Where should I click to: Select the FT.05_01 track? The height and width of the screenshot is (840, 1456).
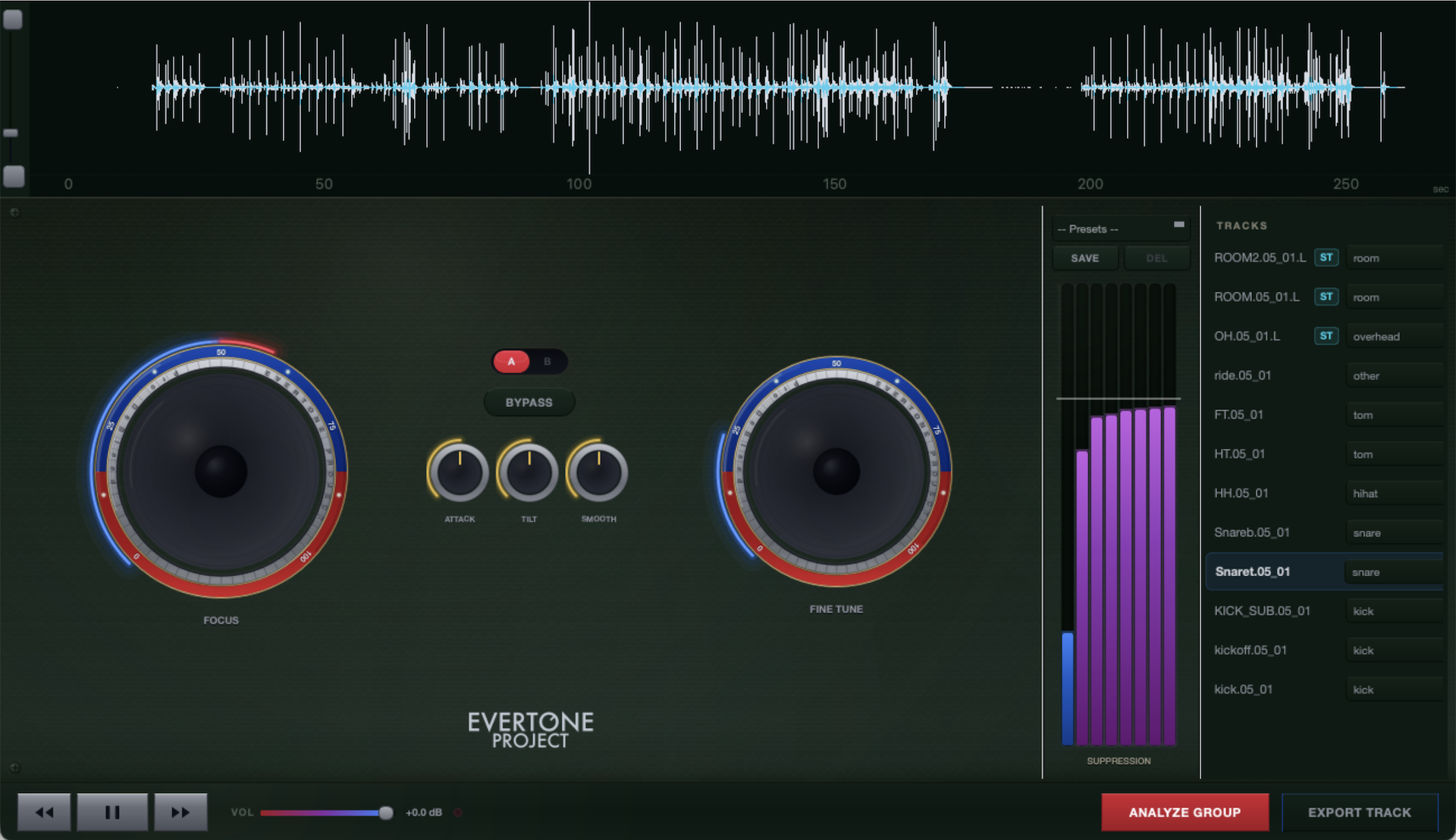[x=1238, y=415]
